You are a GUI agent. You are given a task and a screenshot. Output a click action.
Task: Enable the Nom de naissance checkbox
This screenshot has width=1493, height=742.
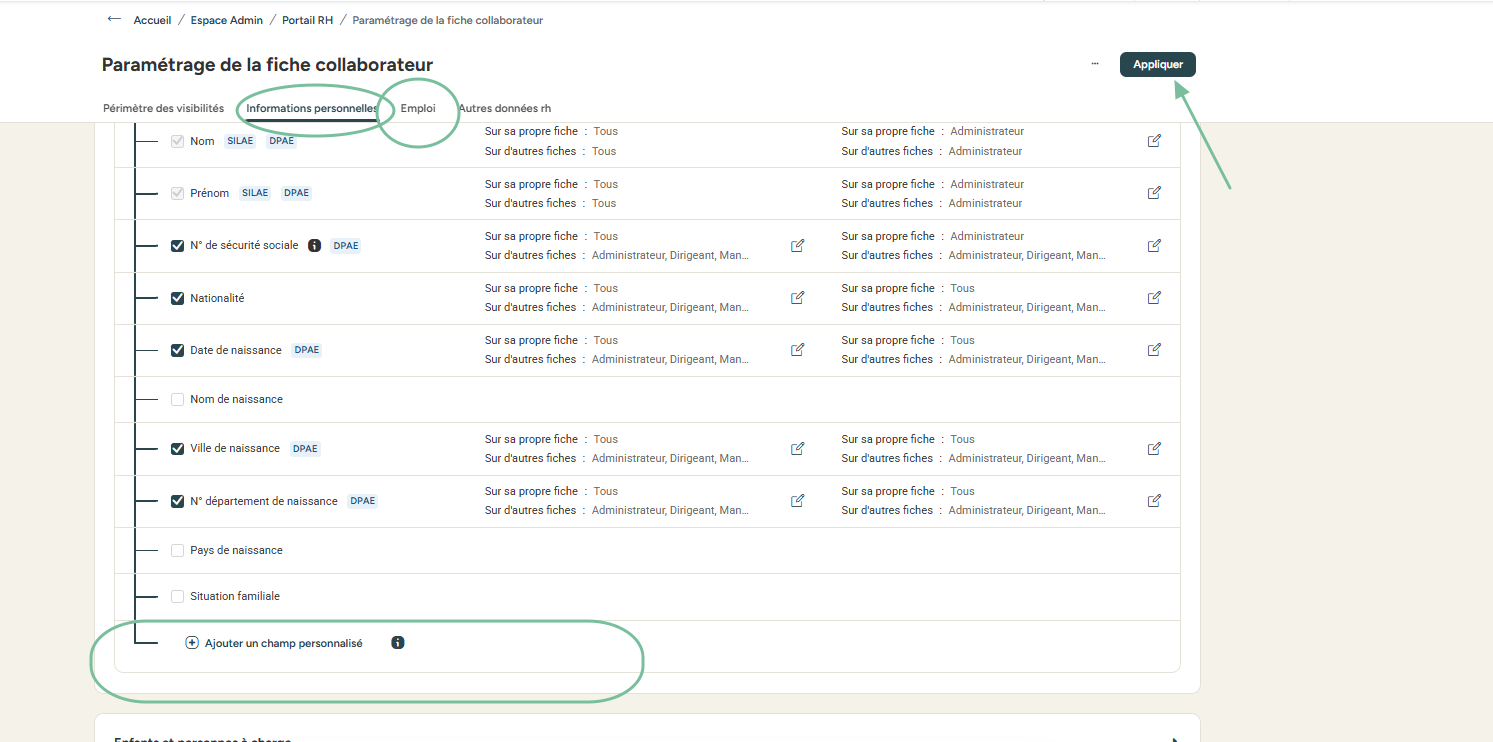coord(177,400)
